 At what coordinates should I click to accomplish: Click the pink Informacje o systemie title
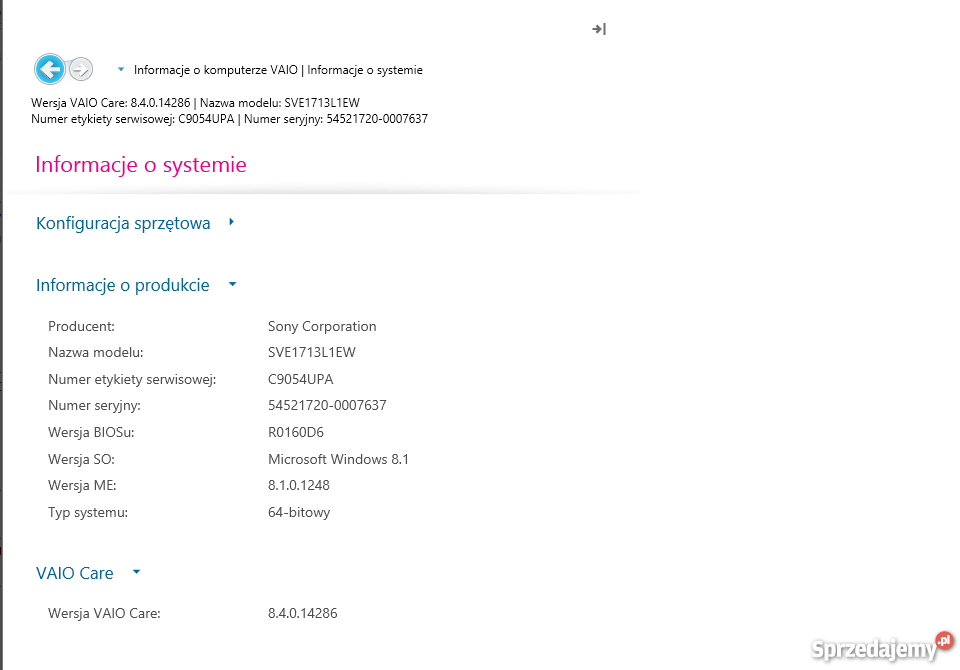pos(141,164)
